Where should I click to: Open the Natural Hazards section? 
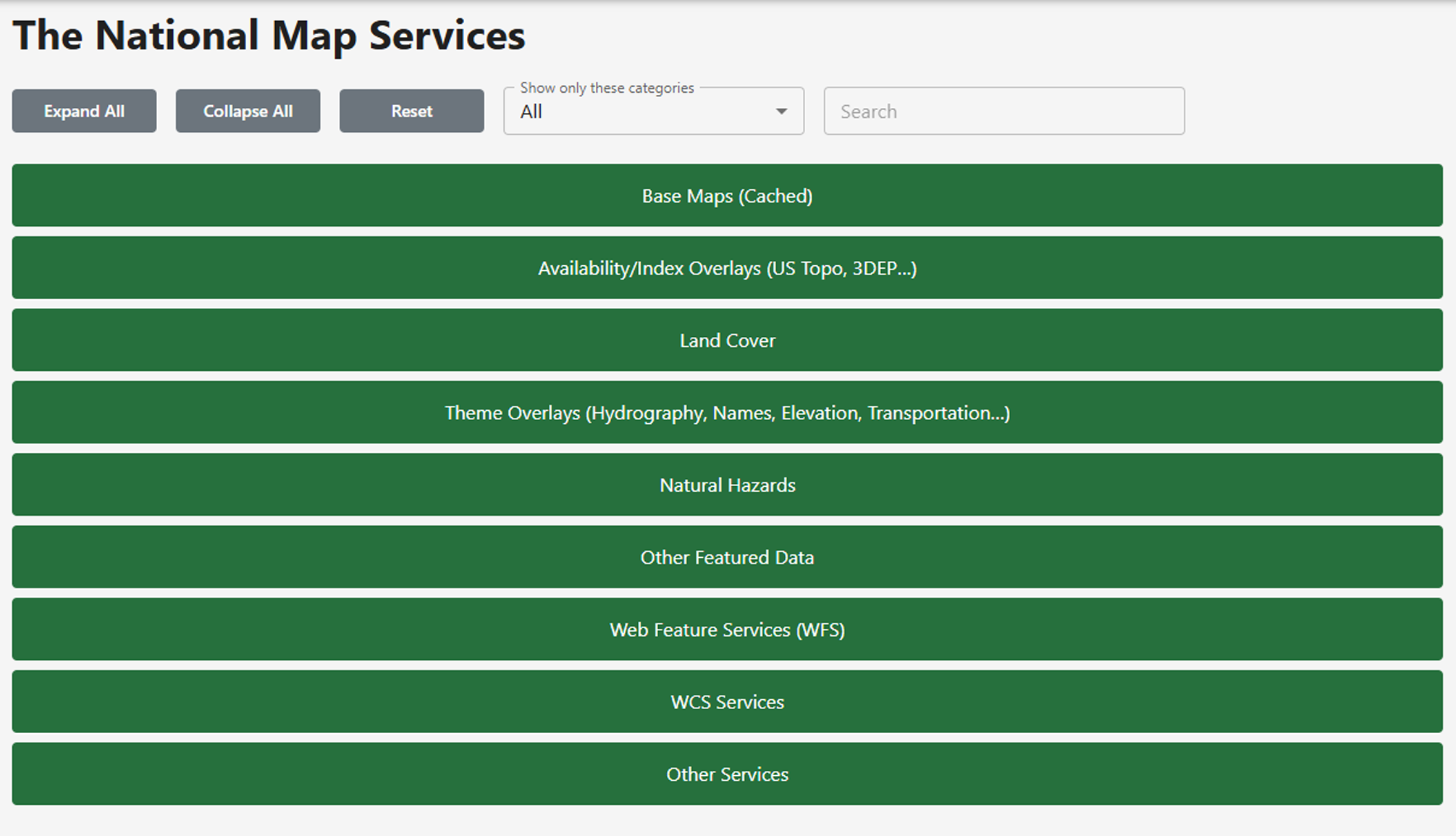(x=727, y=485)
